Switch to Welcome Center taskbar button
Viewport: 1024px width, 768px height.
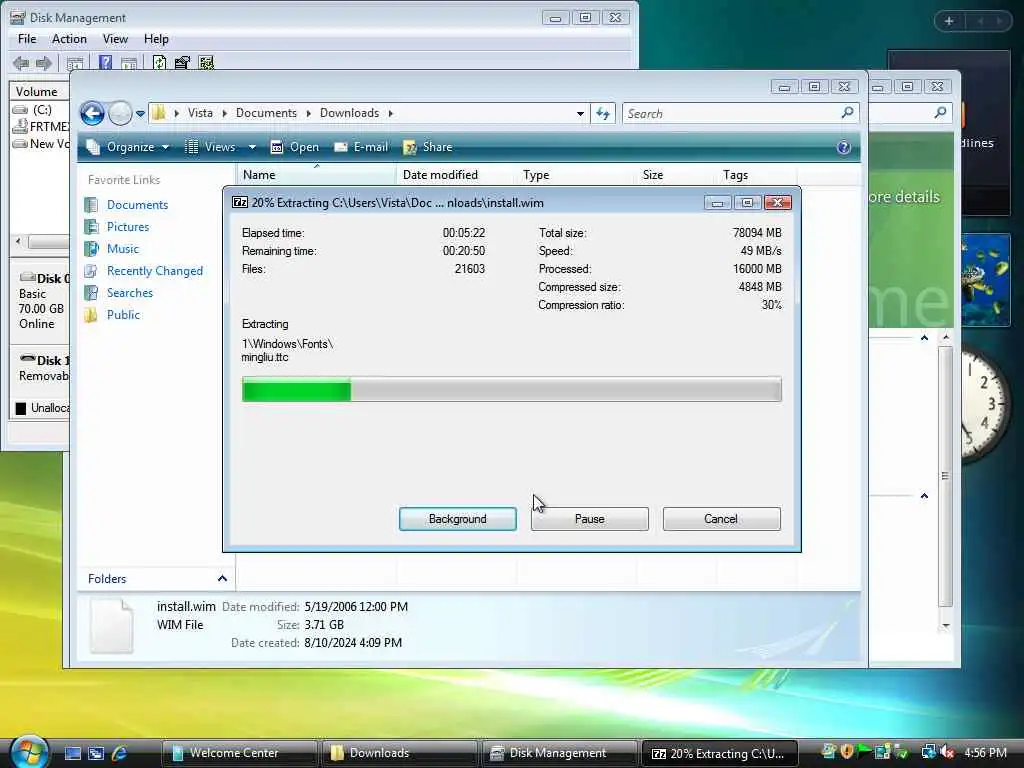point(238,753)
